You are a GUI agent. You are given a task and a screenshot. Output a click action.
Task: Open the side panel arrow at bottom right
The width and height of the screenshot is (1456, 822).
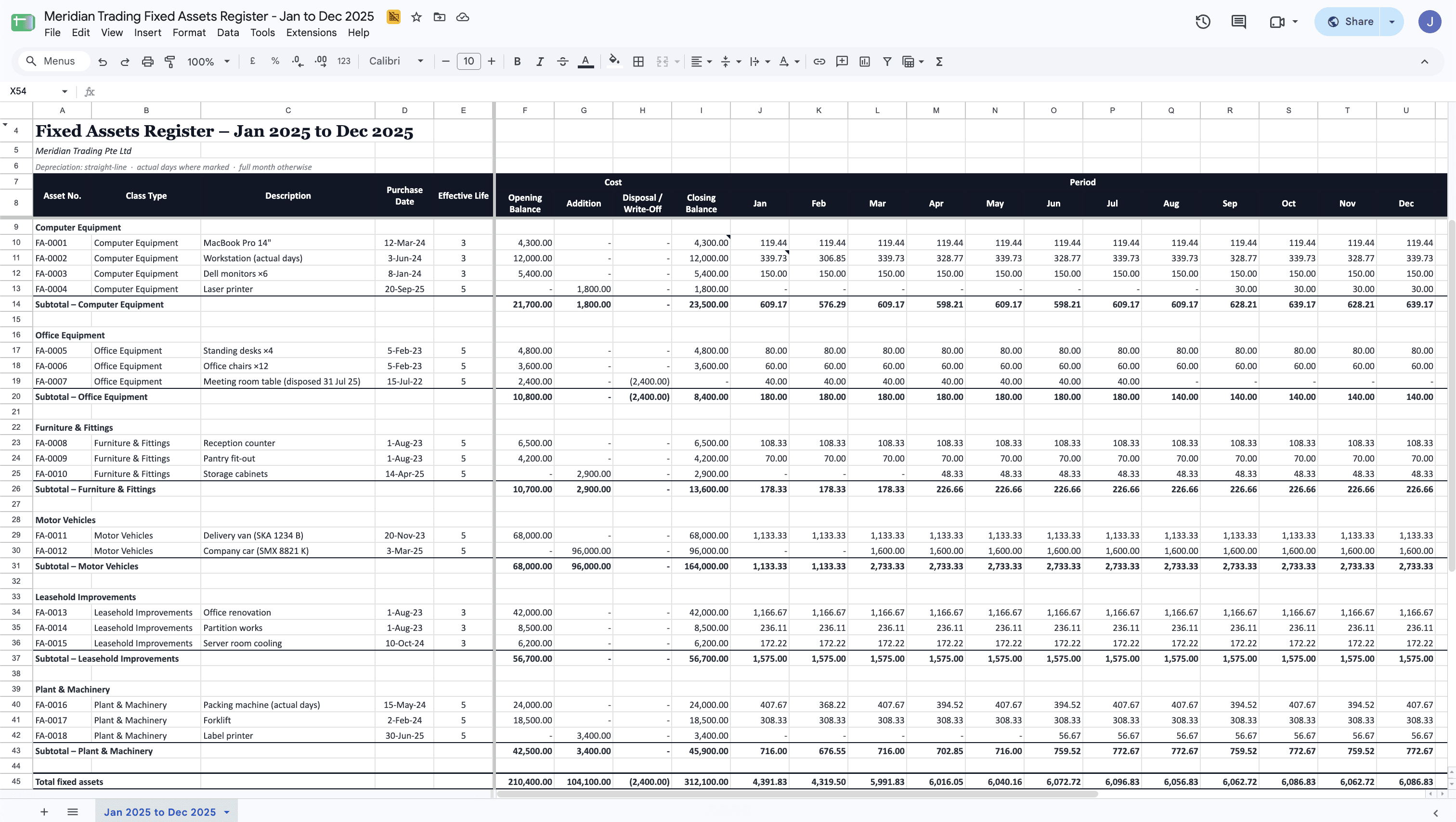tap(1435, 813)
